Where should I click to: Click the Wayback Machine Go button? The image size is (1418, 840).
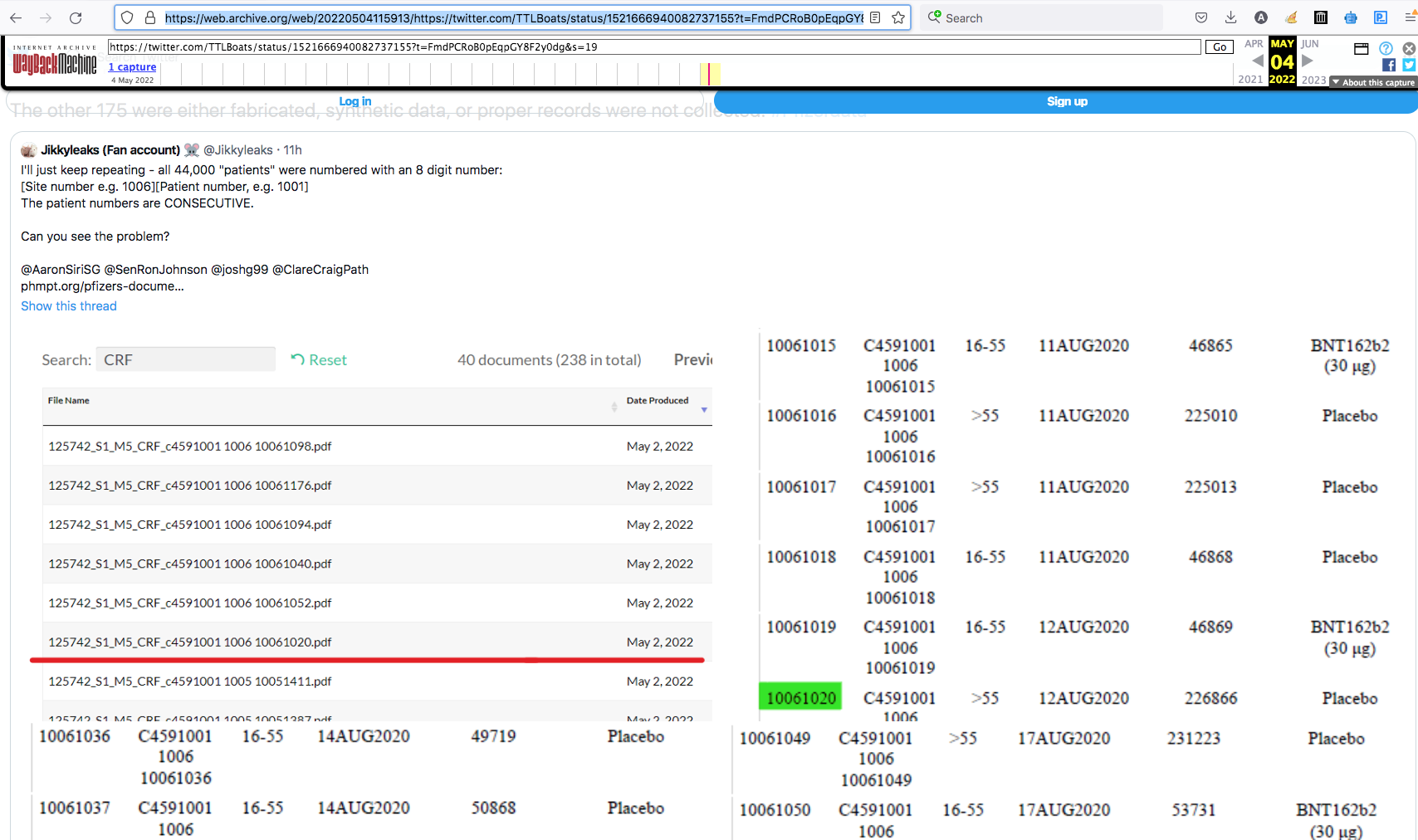[x=1219, y=47]
